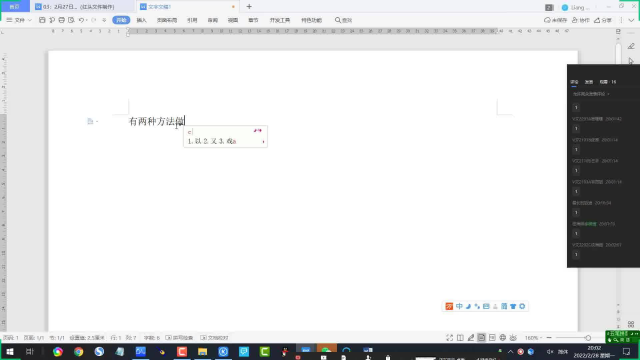Toggle the 拼写检查 spell check option

coord(179,338)
